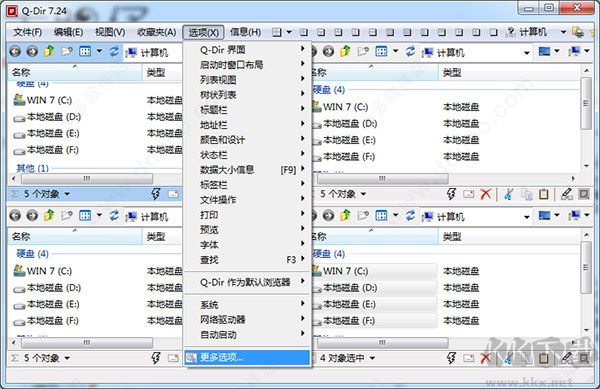Select WIN 7 (C:) in top-left pane
Image resolution: width=600 pixels, height=389 pixels.
tap(43, 100)
